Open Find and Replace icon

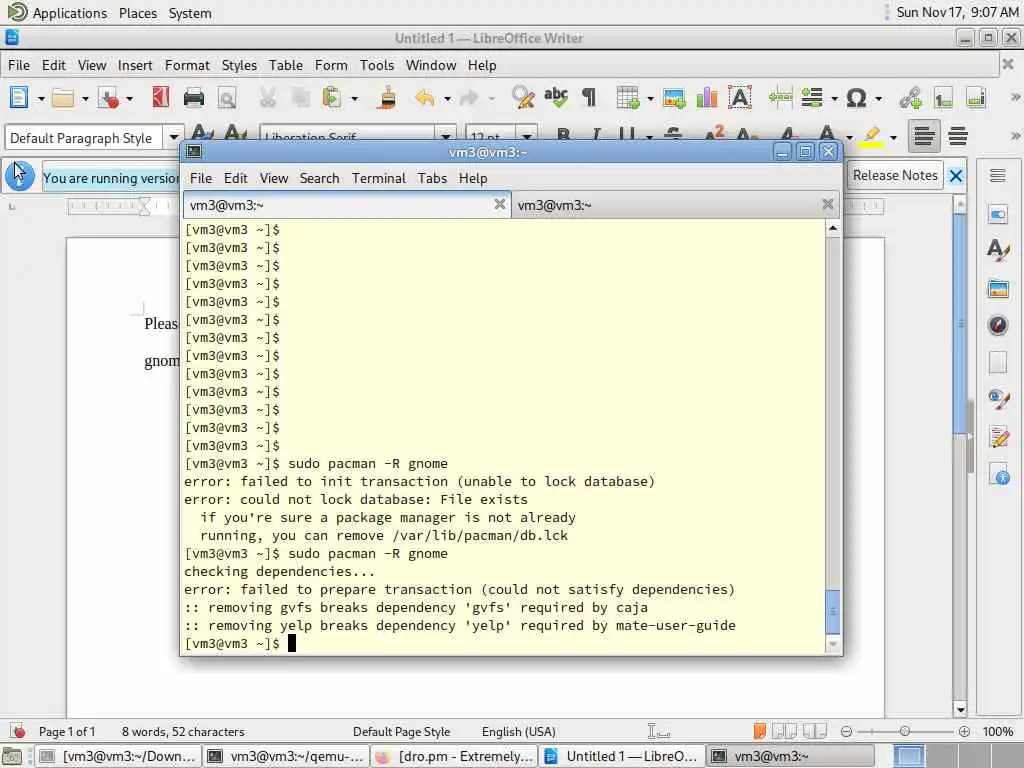522,98
